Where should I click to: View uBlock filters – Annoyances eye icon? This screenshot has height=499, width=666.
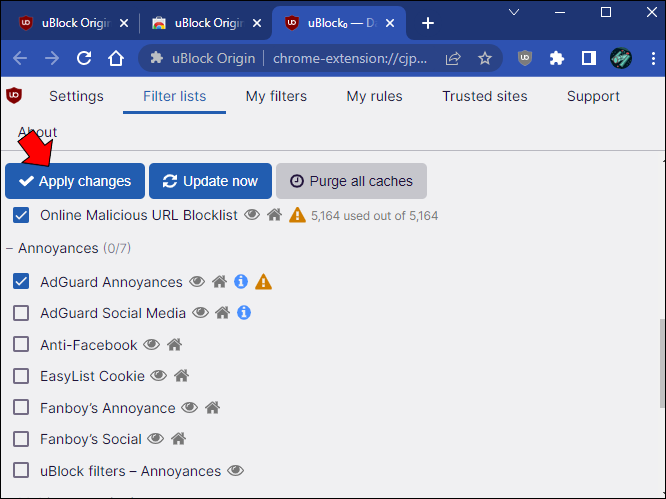click(x=236, y=471)
